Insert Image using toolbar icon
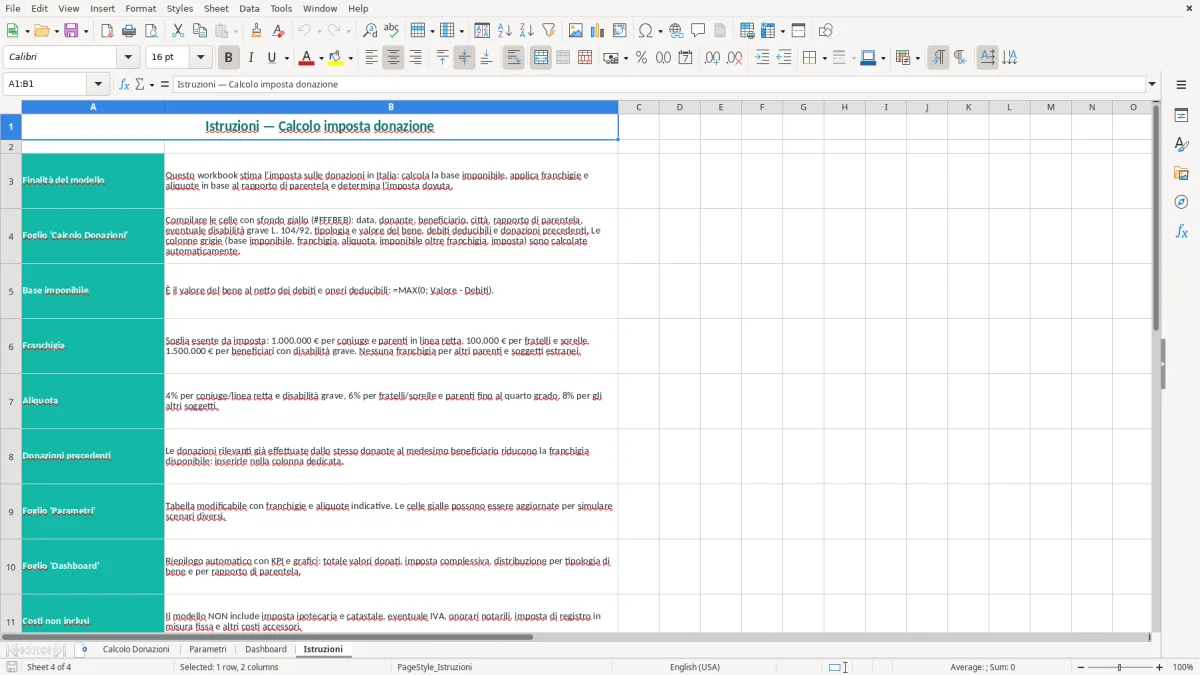1200x675 pixels. [576, 31]
